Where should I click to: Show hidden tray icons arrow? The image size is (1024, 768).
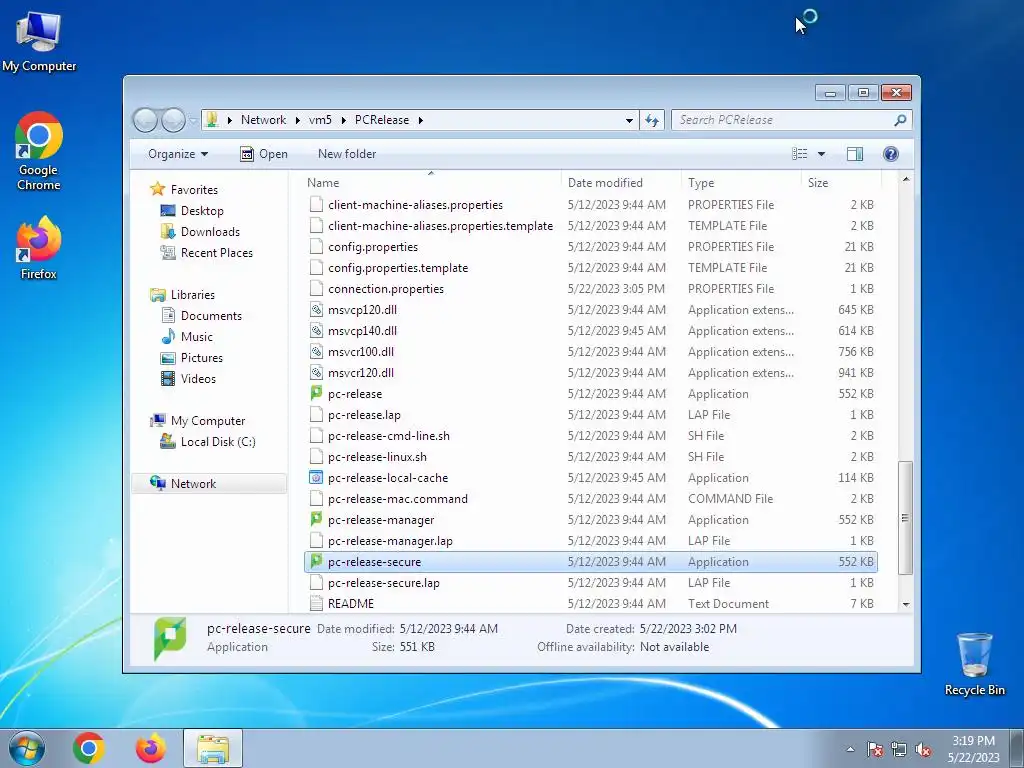[x=850, y=750]
